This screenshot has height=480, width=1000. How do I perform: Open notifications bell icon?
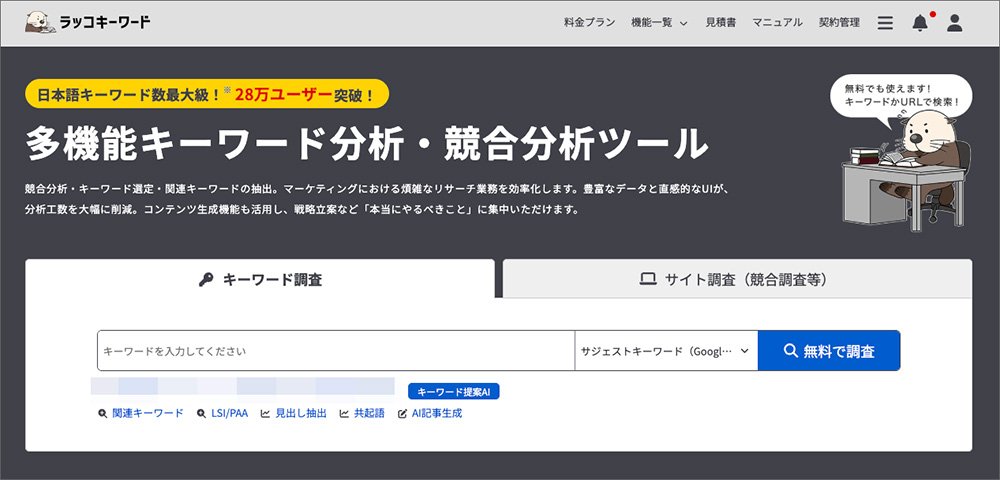[x=920, y=23]
